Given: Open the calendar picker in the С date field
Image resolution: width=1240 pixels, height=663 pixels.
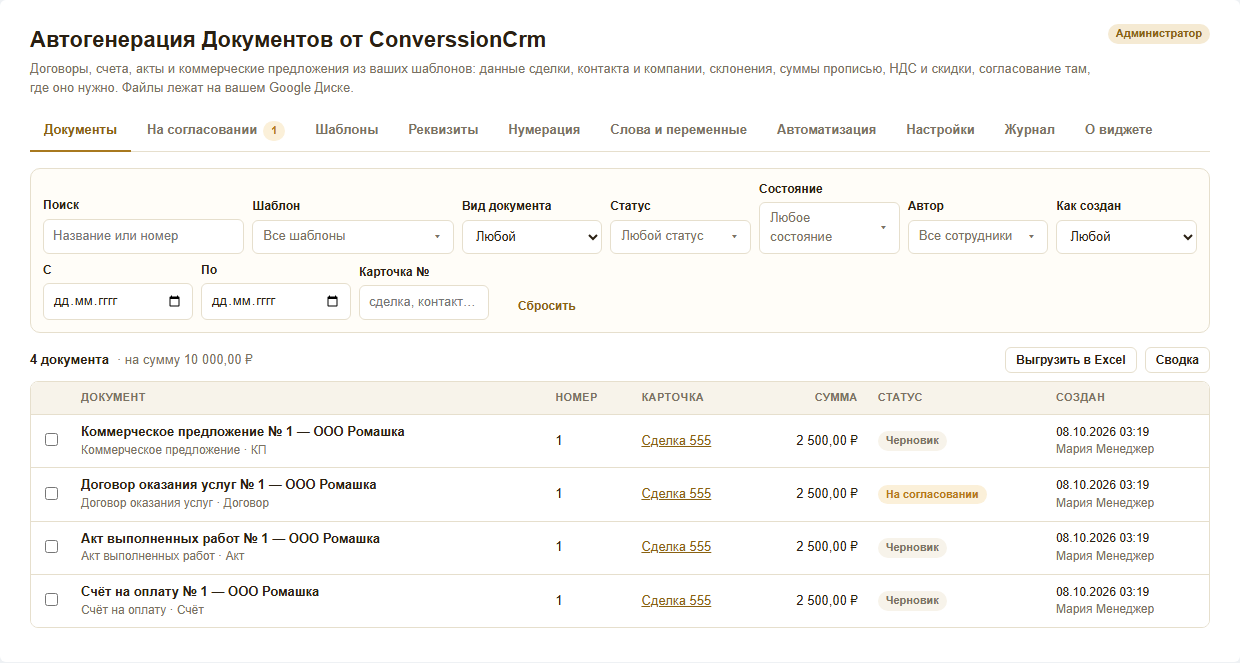Looking at the screenshot, I should (175, 301).
